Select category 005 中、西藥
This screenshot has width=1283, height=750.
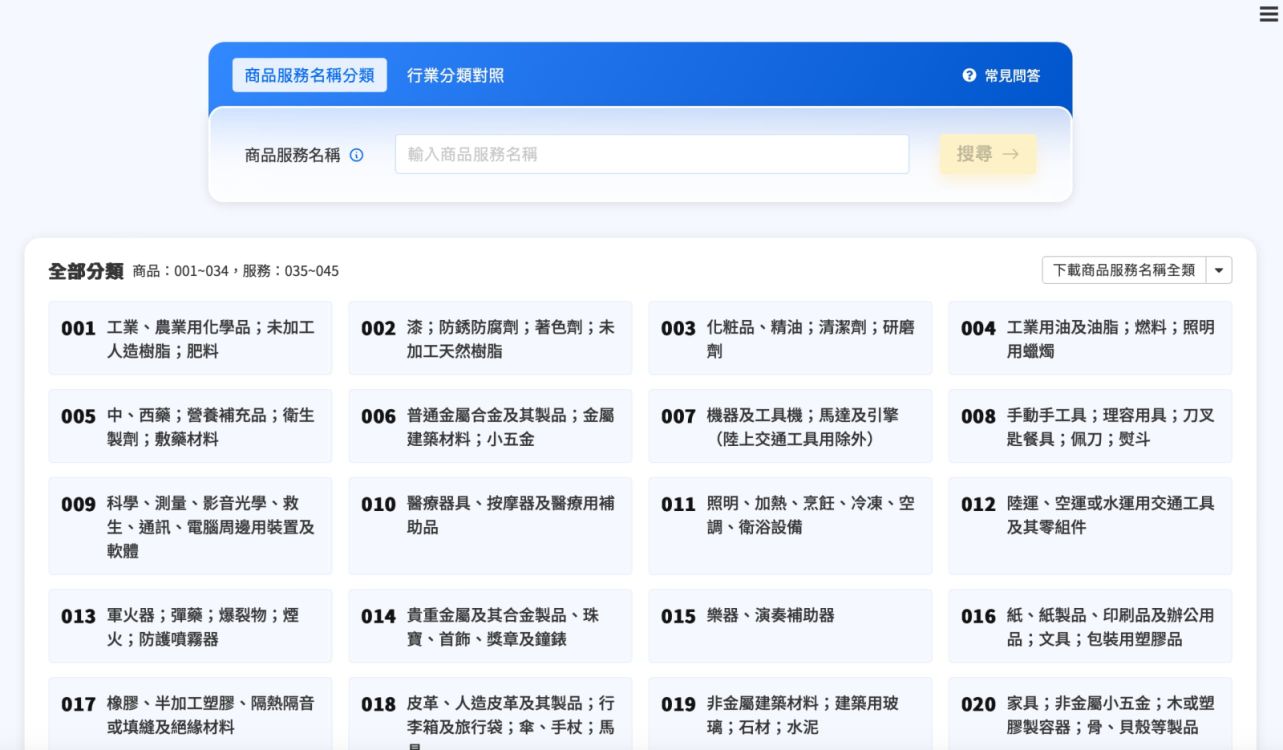coord(190,427)
